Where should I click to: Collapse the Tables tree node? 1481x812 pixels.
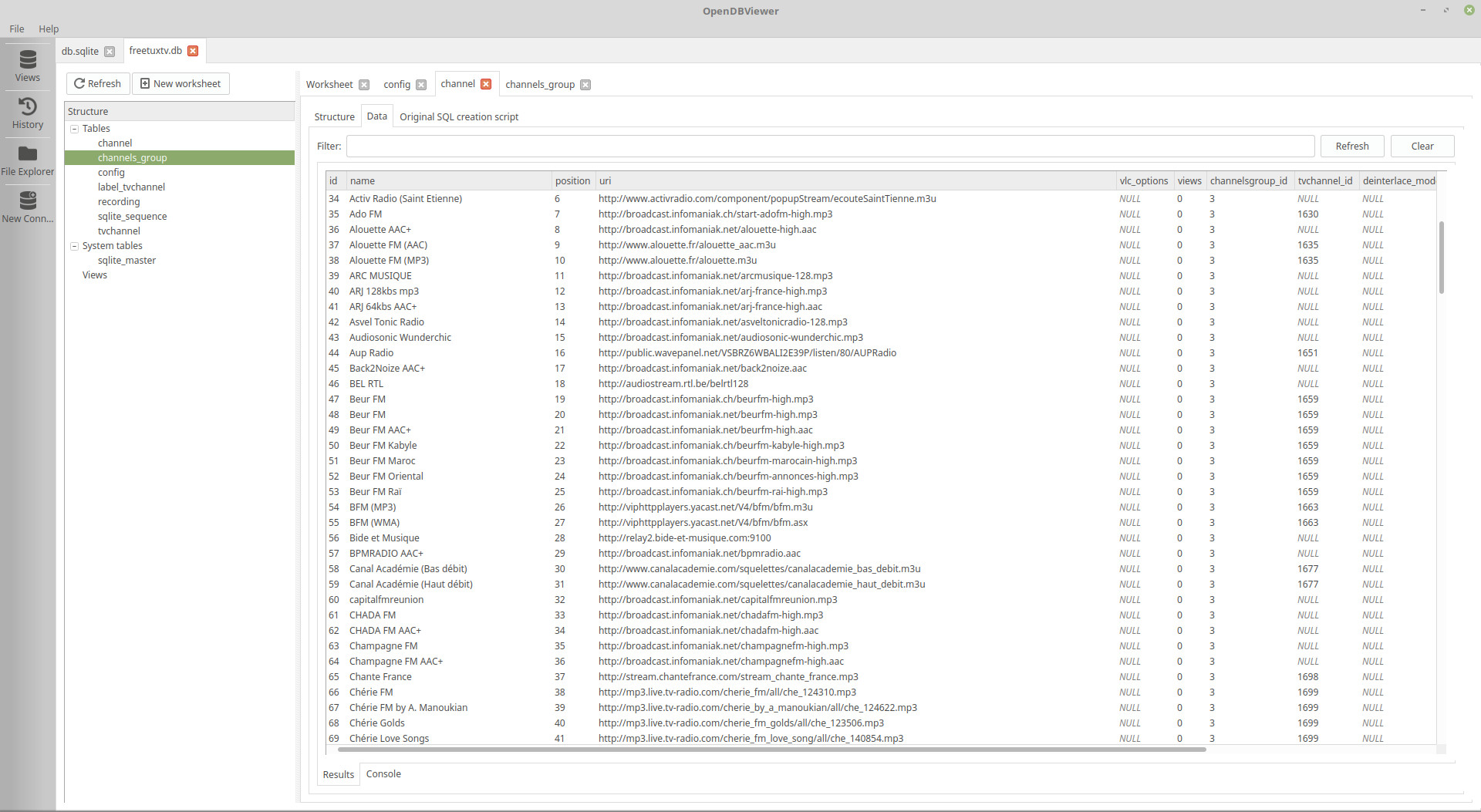click(74, 129)
